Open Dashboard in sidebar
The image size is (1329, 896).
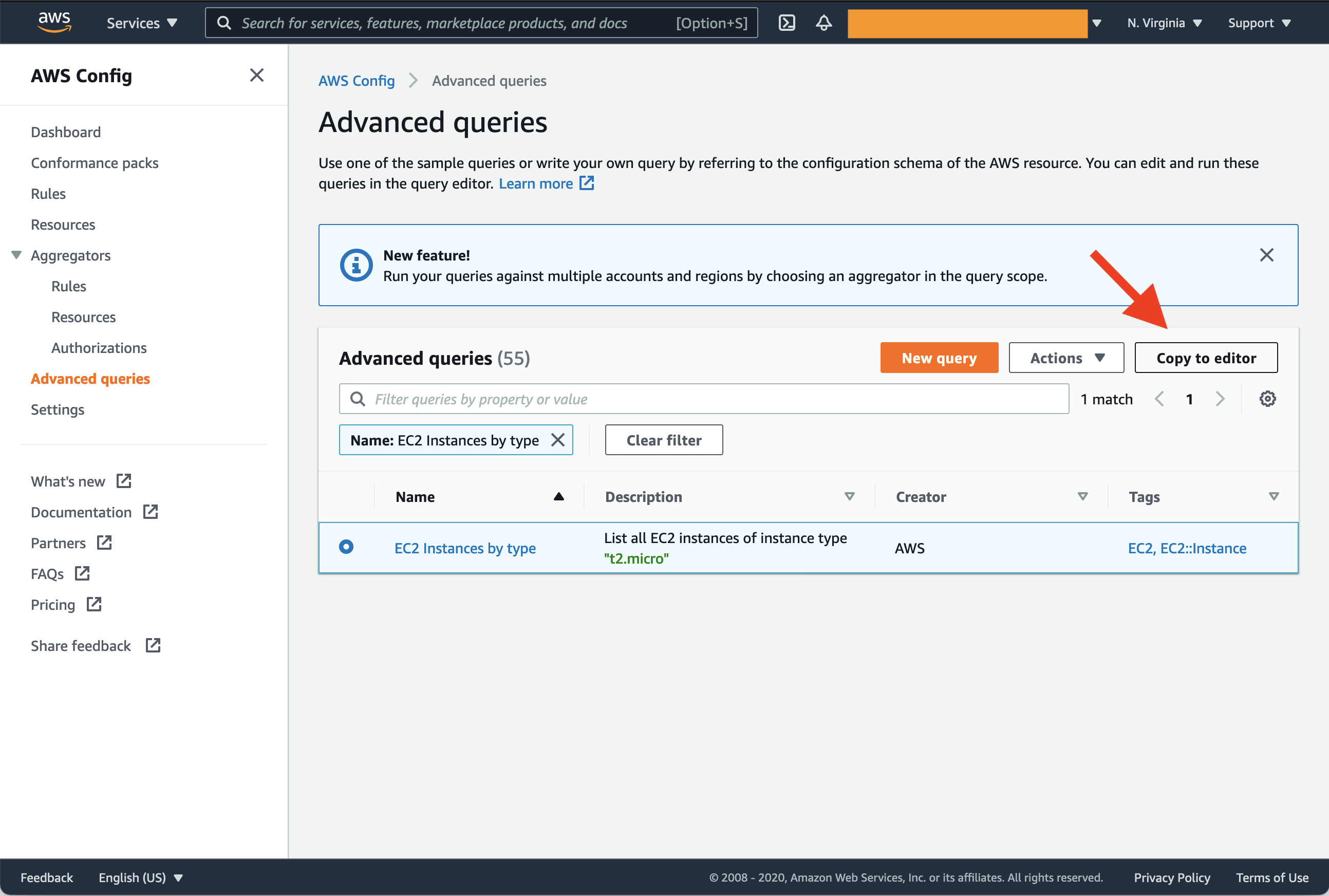pos(66,132)
